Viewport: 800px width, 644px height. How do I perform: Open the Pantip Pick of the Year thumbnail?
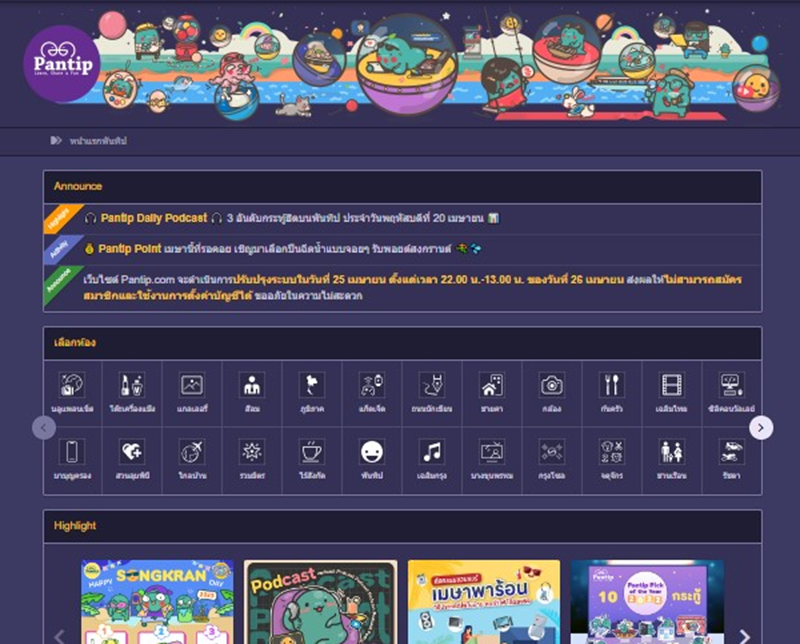[646, 602]
